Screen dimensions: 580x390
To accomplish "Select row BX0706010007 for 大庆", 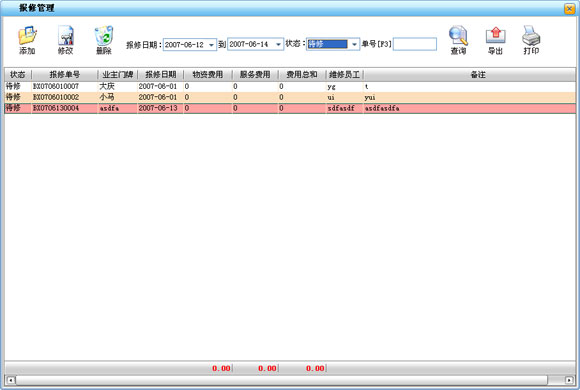I will [290, 86].
